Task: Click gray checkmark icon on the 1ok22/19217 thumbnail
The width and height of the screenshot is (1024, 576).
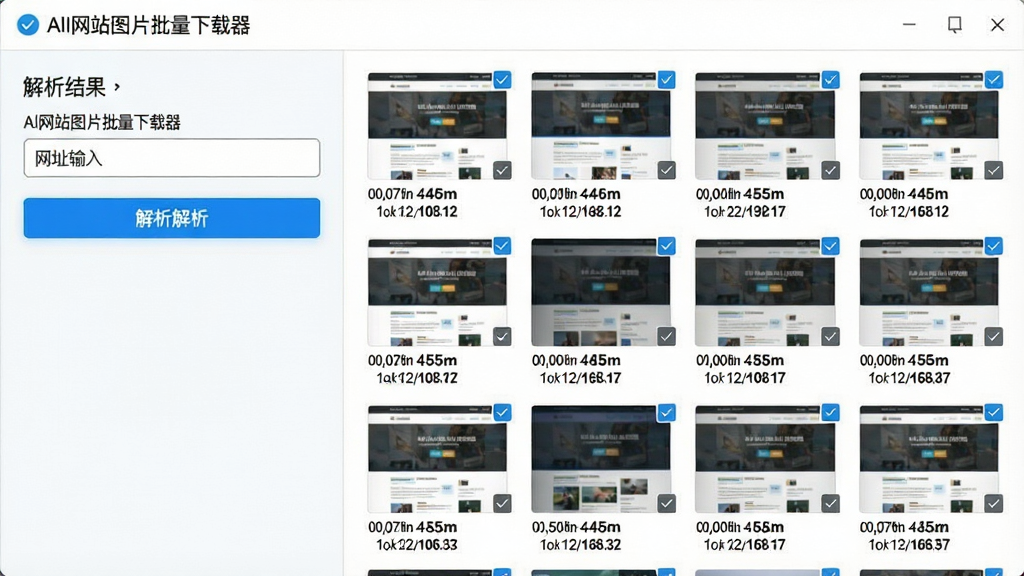Action: [x=831, y=170]
